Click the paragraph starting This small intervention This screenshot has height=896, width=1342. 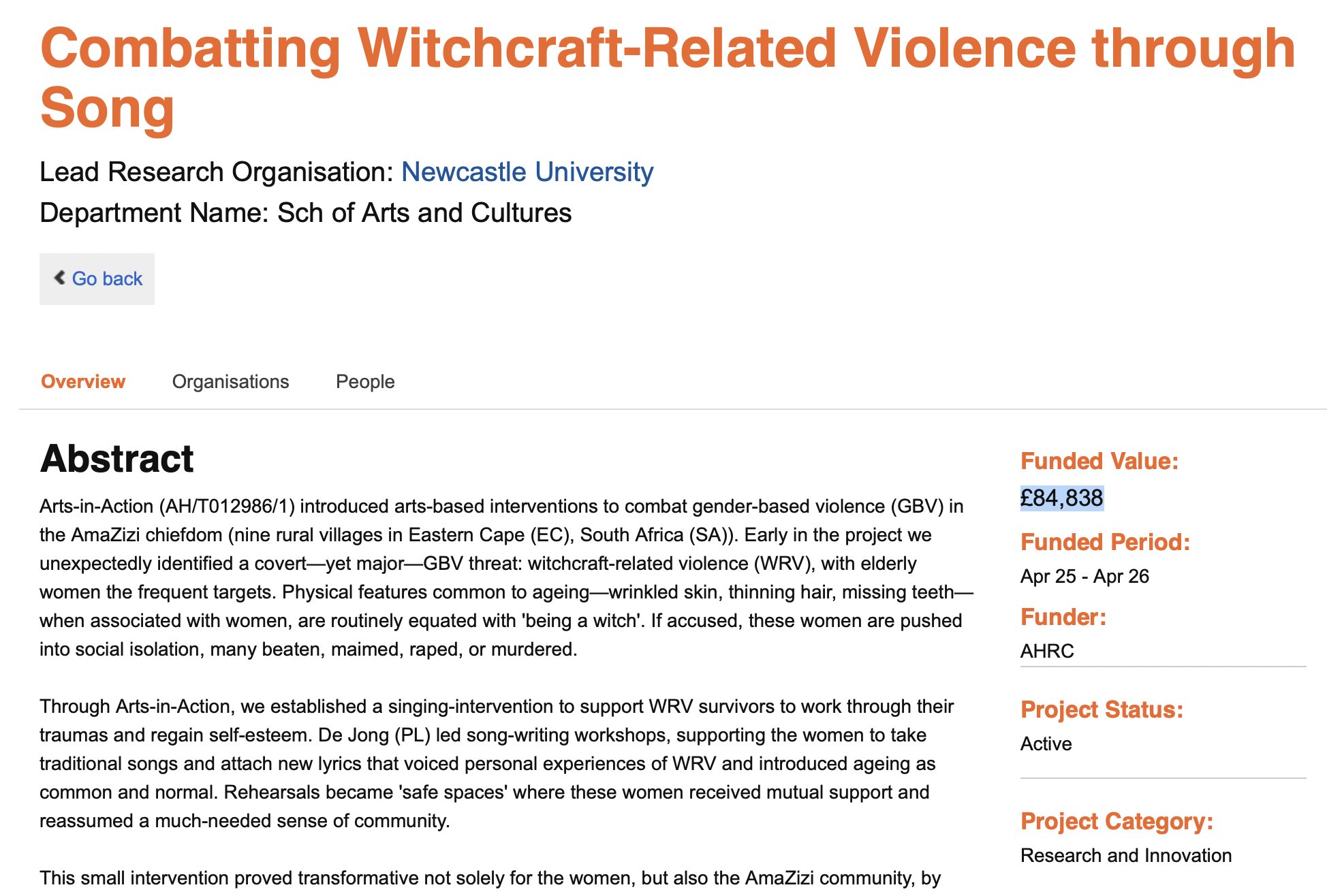pyautogui.click(x=490, y=878)
